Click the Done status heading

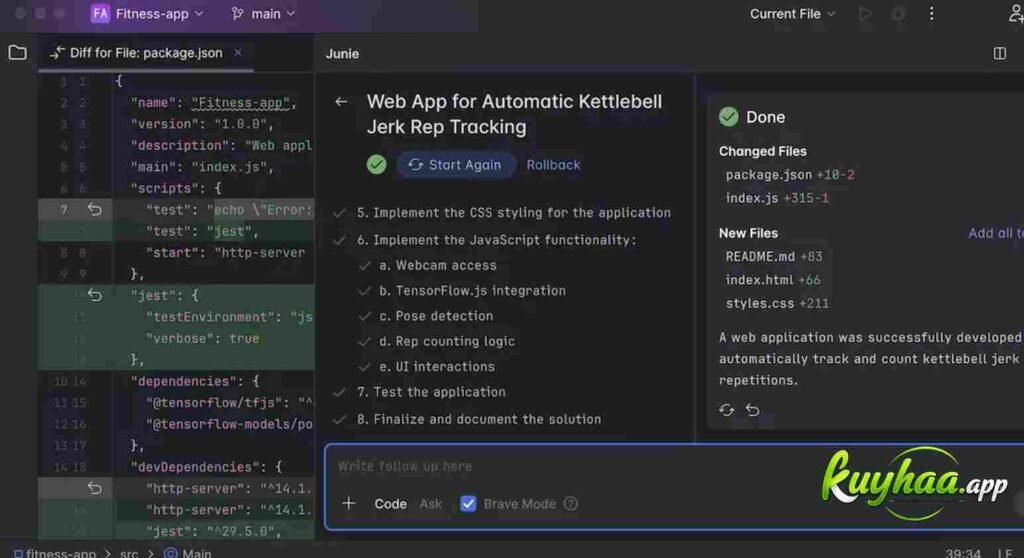765,117
